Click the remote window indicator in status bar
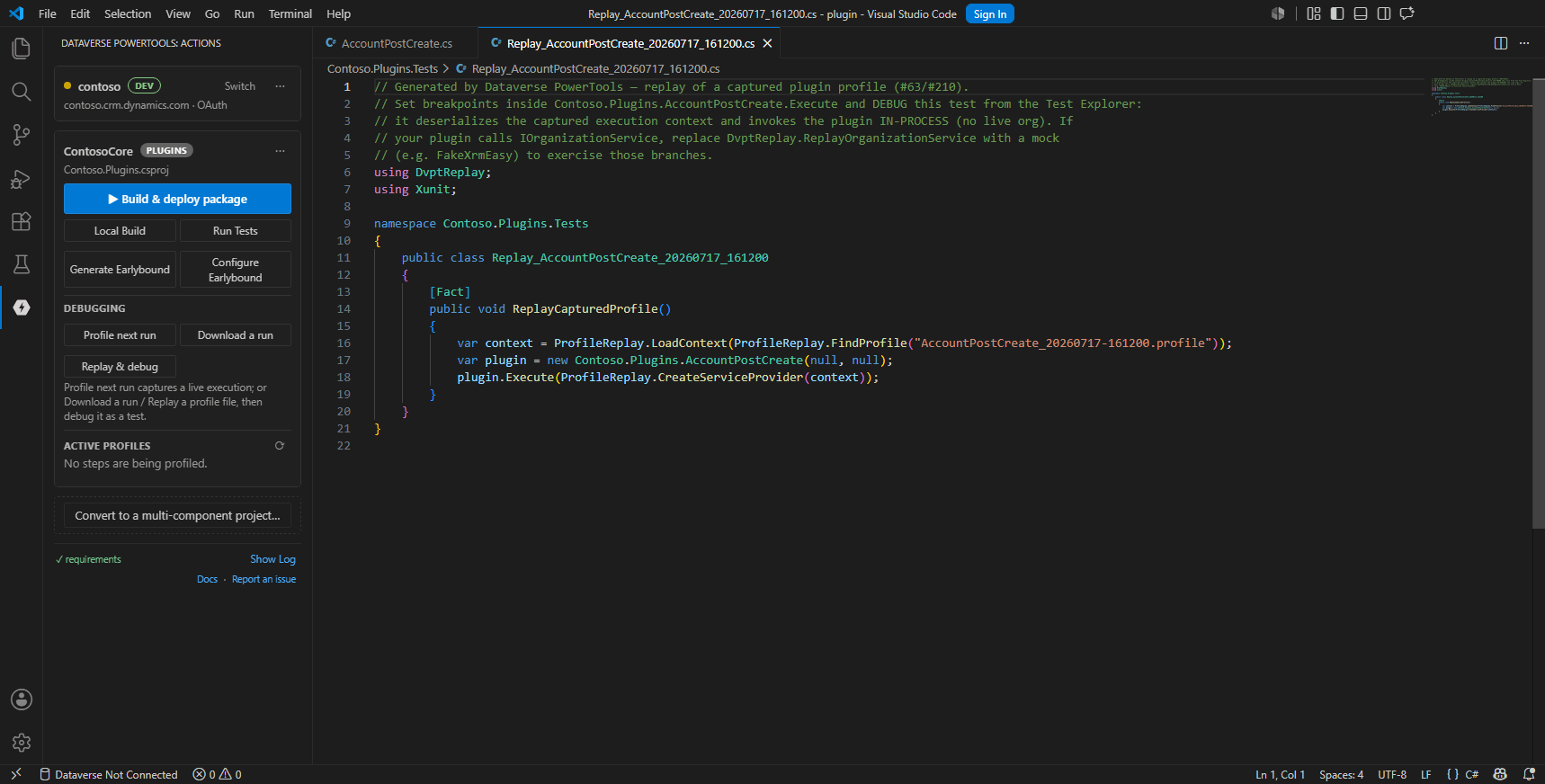Viewport: 1545px width, 784px height. pos(15,774)
